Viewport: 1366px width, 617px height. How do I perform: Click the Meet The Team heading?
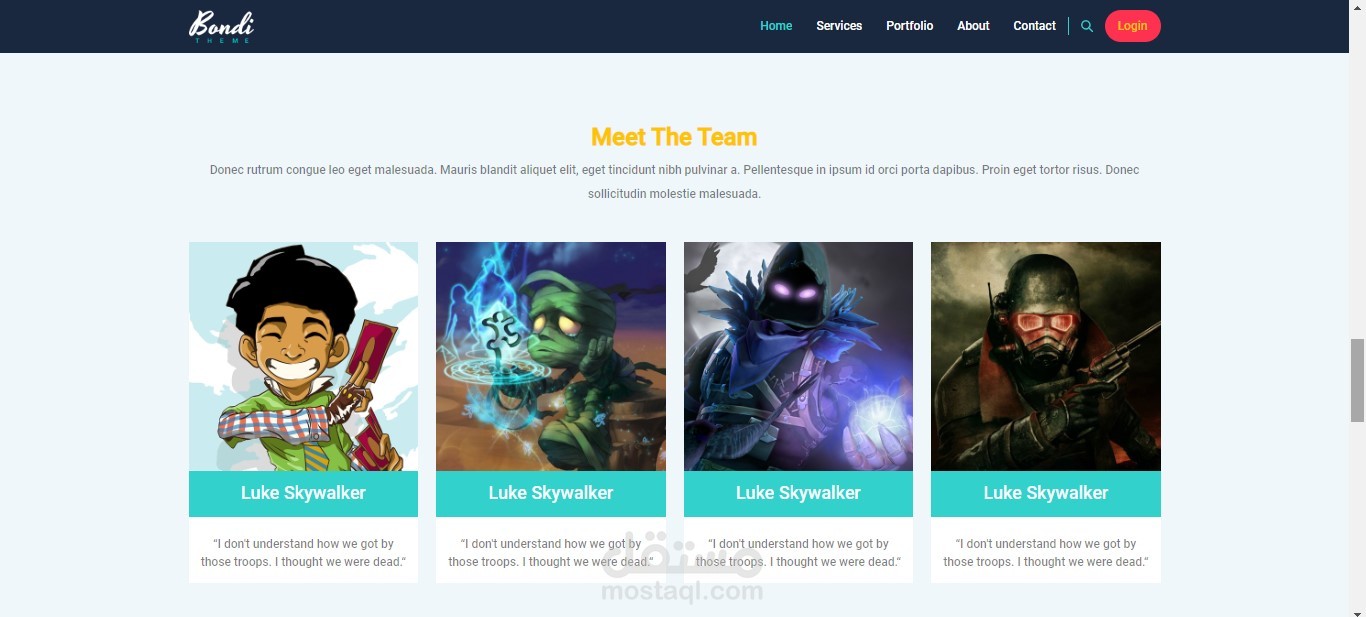(674, 137)
